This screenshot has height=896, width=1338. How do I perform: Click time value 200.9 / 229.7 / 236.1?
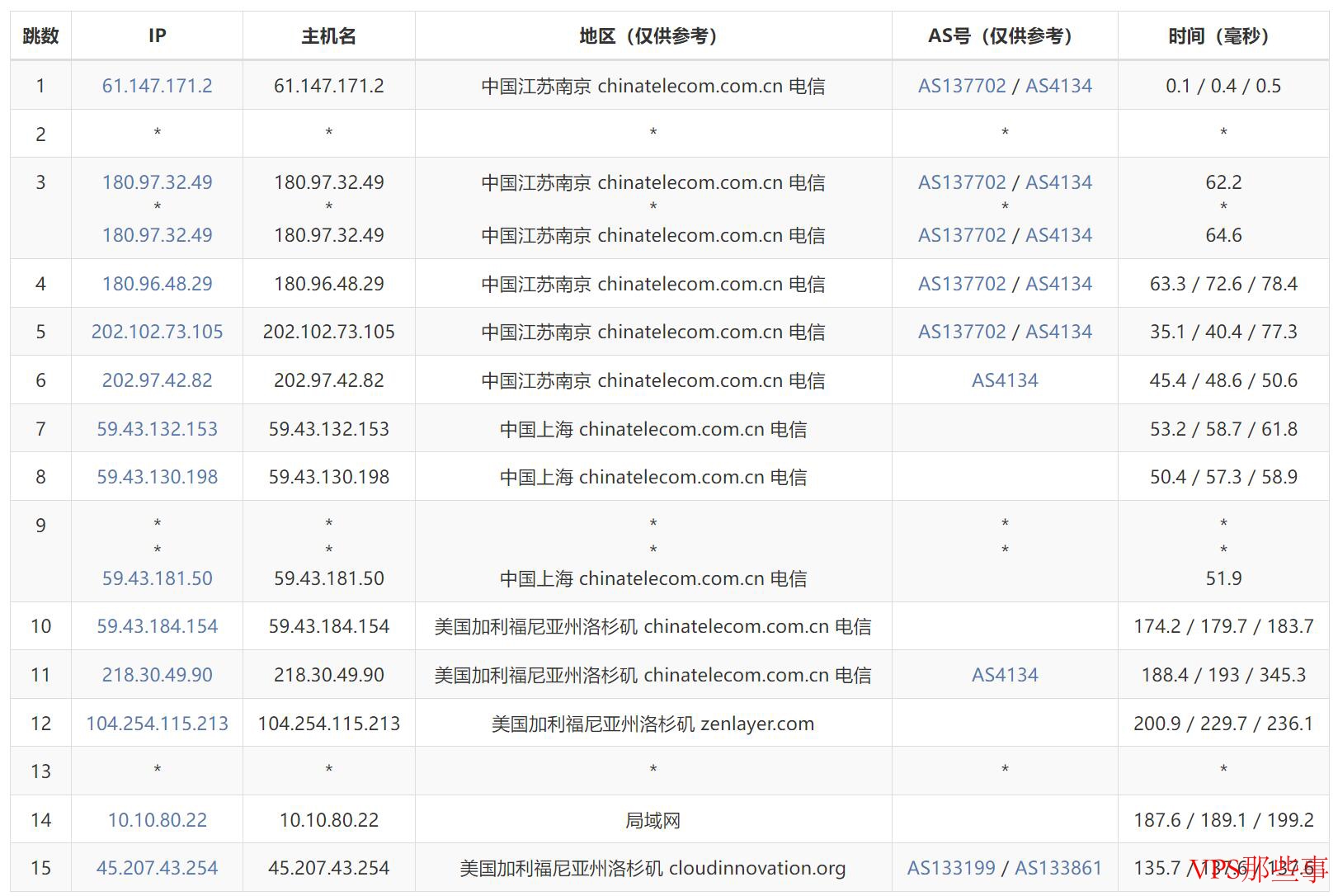(1223, 724)
